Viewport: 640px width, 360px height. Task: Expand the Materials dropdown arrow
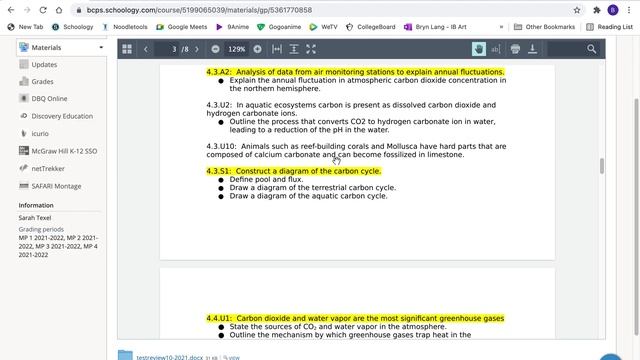[101, 48]
